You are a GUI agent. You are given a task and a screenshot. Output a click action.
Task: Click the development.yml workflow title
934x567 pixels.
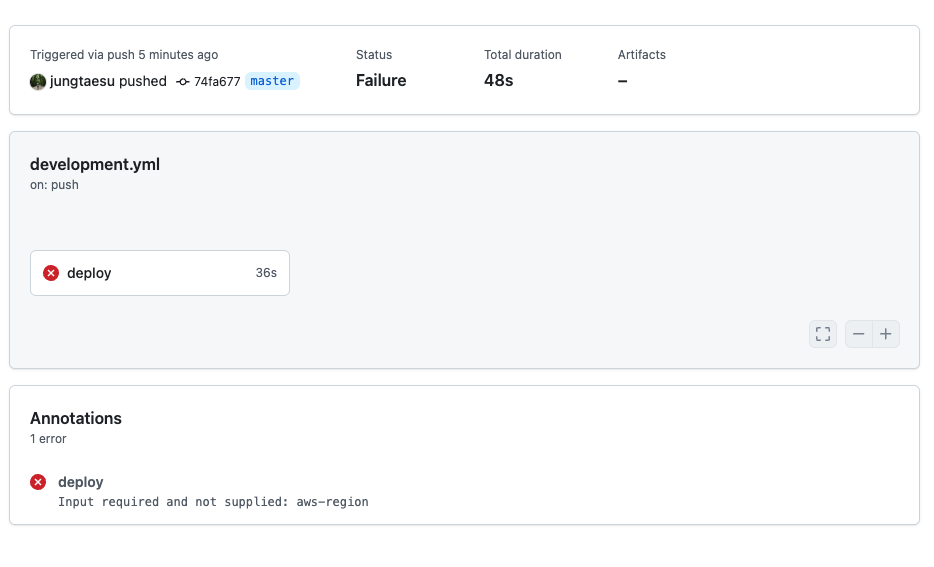coord(95,164)
